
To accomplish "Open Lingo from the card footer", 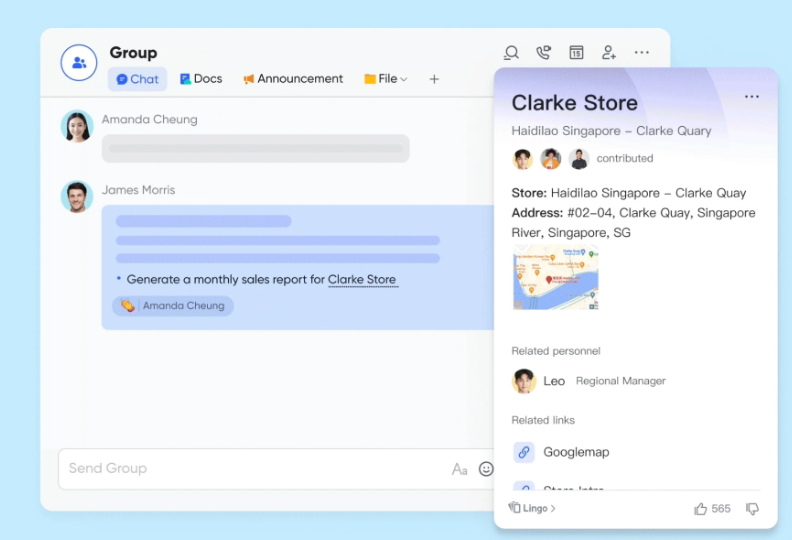I will (x=532, y=508).
